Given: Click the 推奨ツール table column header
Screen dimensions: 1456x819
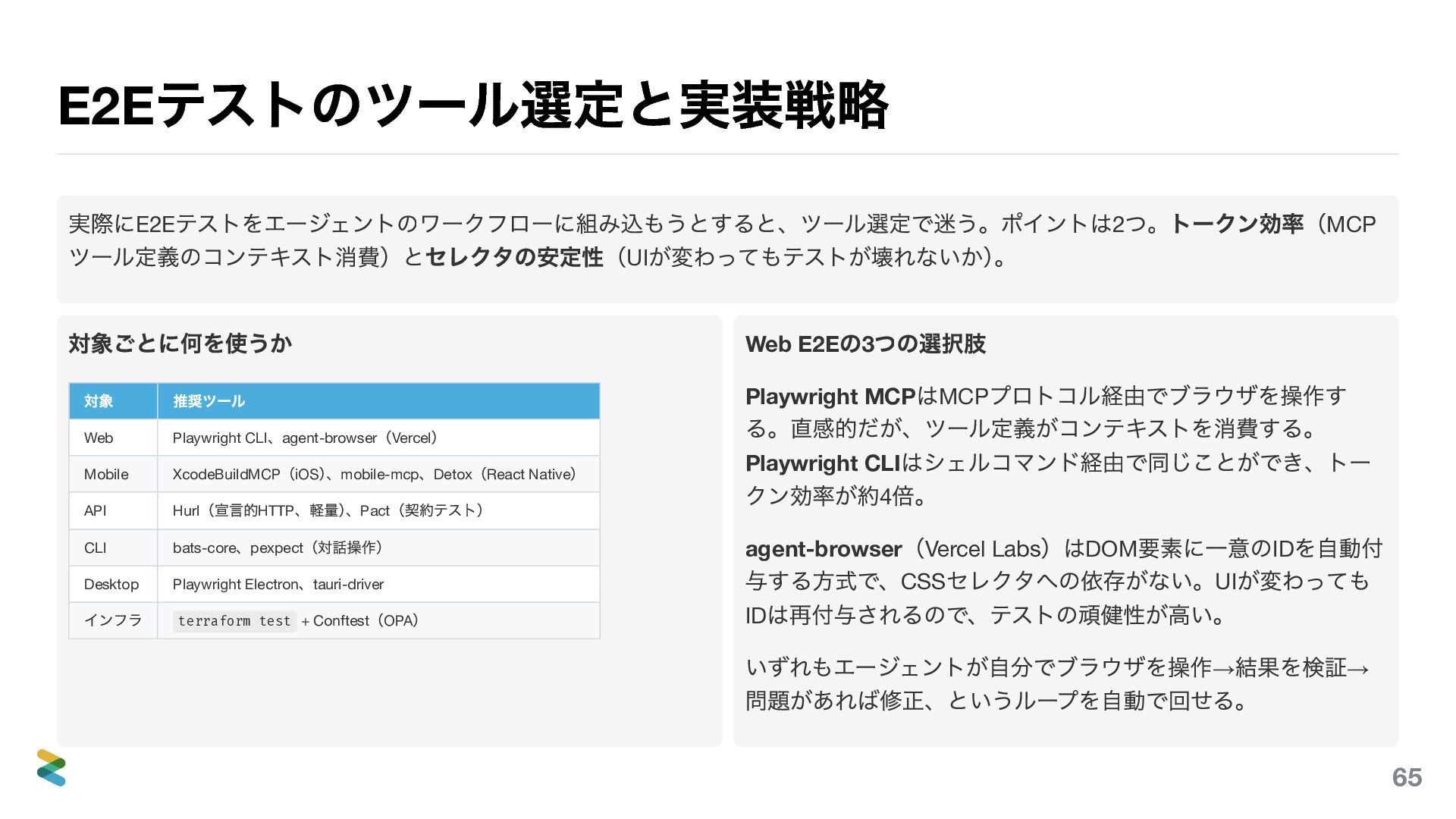Looking at the screenshot, I should click(209, 401).
